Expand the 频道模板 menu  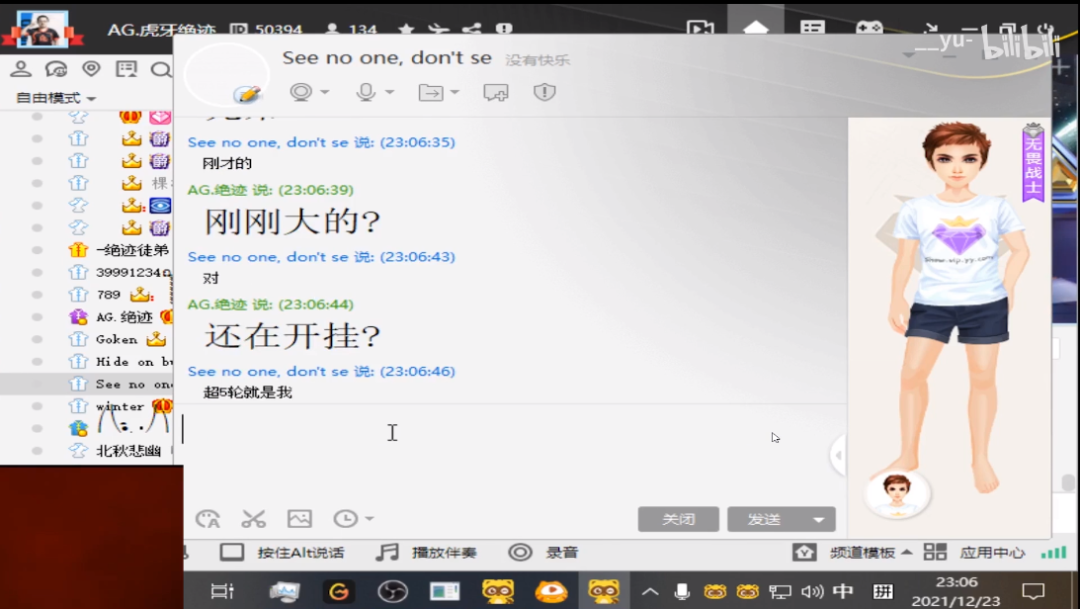pos(871,552)
